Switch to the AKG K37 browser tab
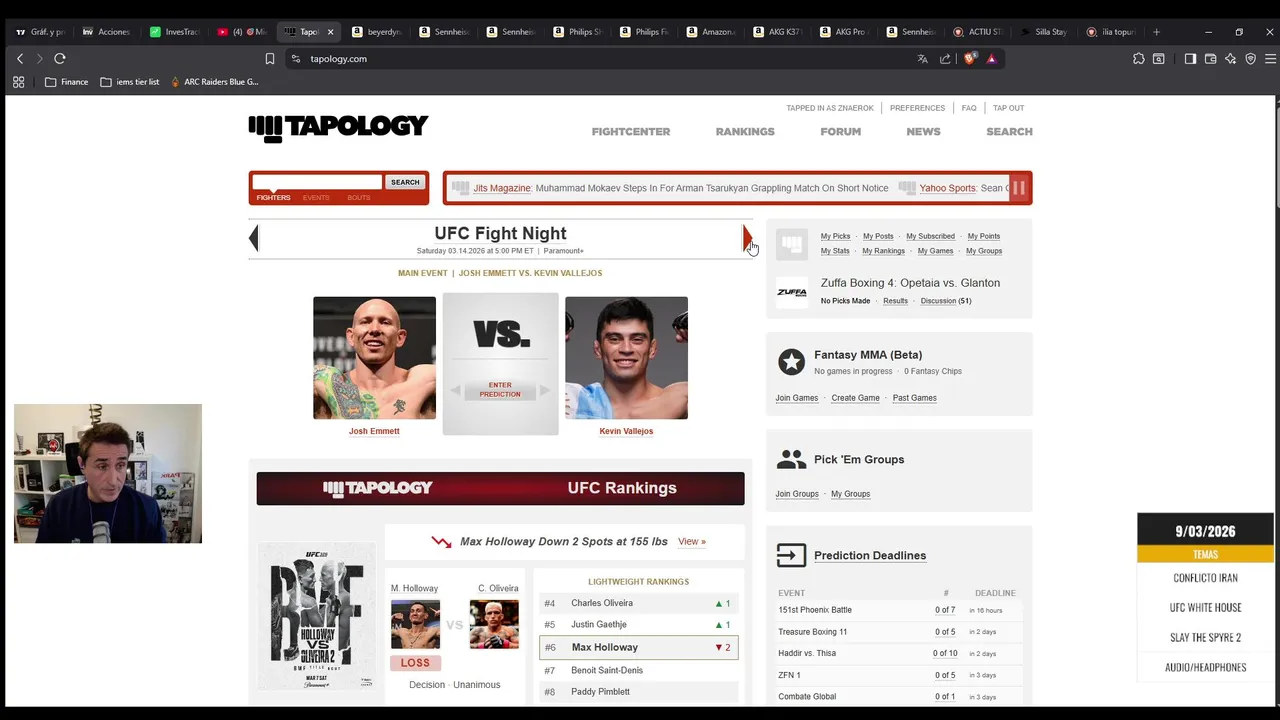 pyautogui.click(x=778, y=32)
